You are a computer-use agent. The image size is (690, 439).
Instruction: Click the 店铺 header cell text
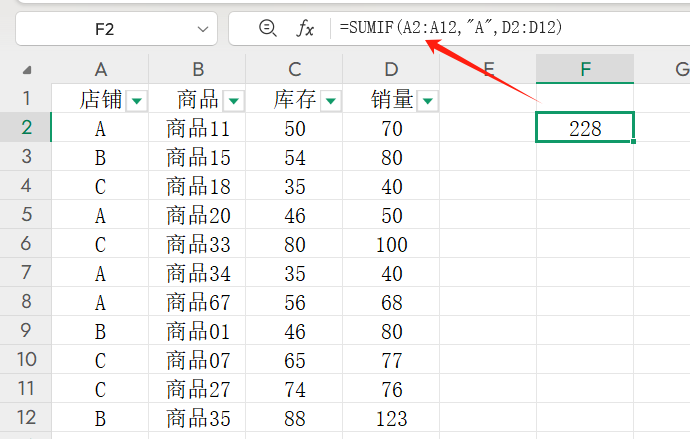(x=101, y=99)
